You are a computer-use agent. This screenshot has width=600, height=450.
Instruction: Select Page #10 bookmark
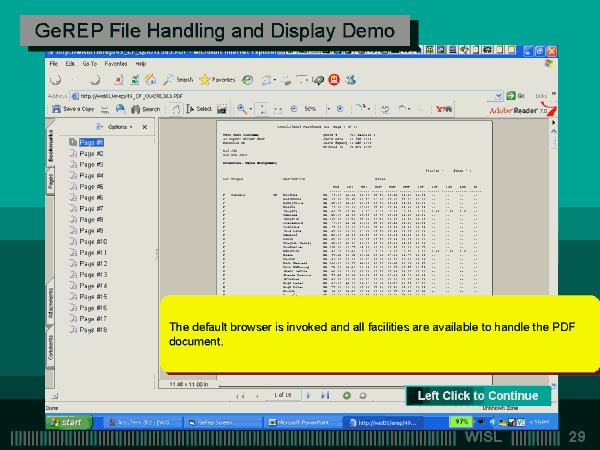pyautogui.click(x=92, y=241)
